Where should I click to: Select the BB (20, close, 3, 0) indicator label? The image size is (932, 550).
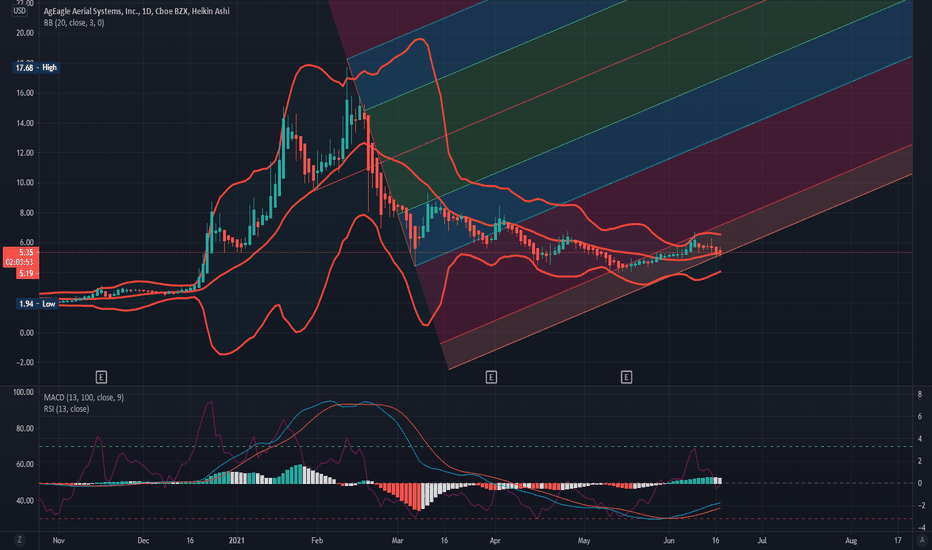coord(74,23)
